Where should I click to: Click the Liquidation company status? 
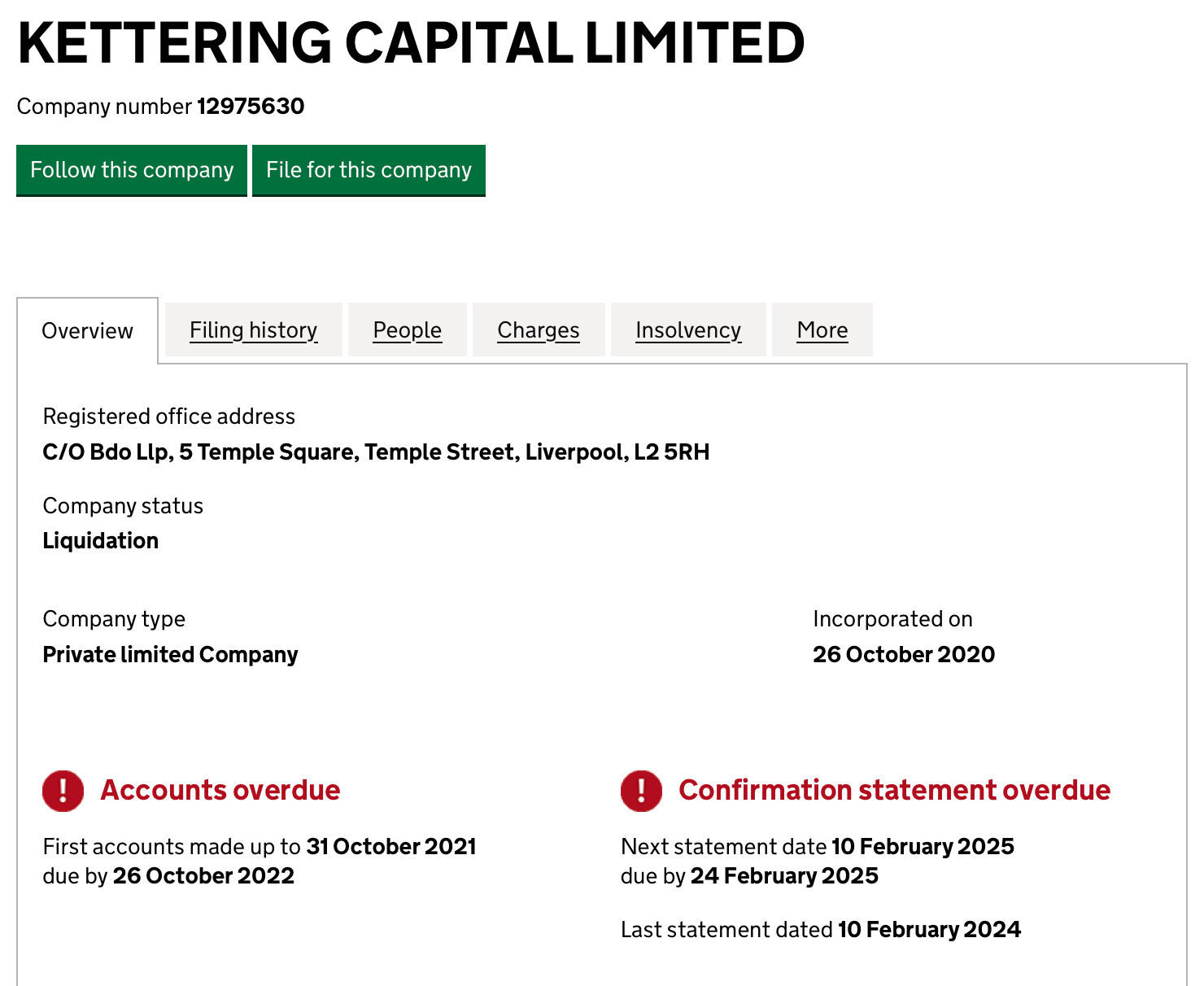click(x=101, y=541)
